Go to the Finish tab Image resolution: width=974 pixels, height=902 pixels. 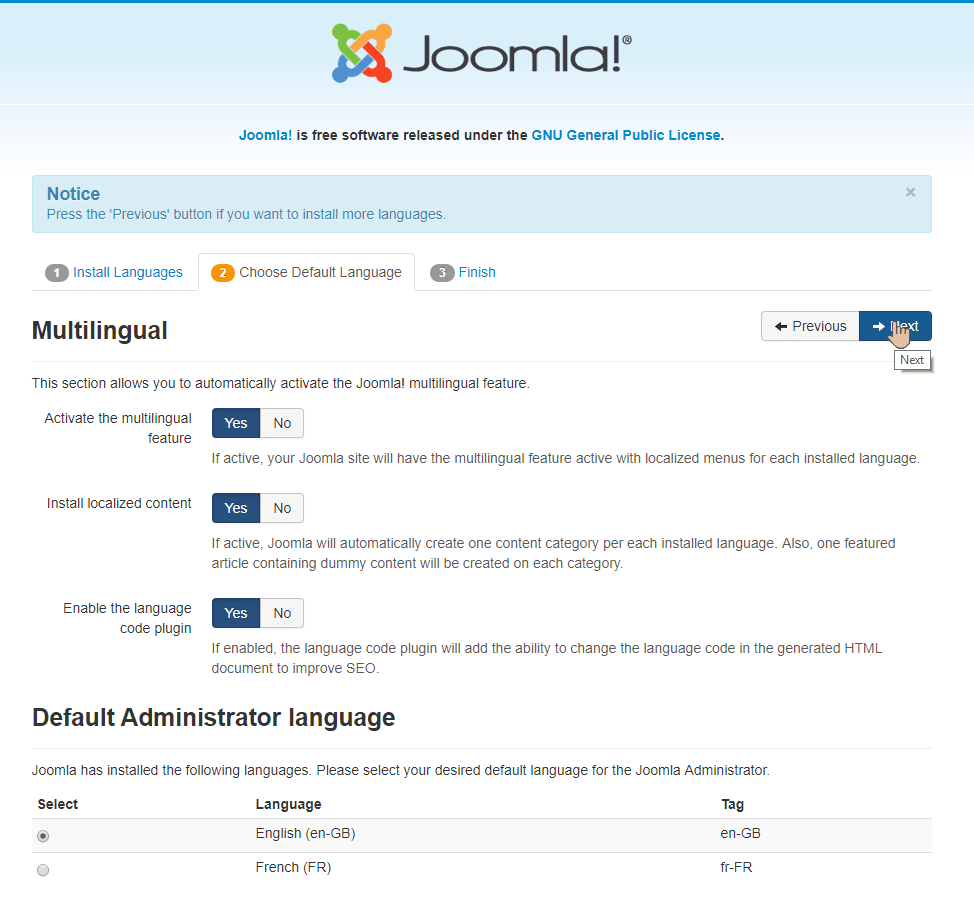(x=463, y=273)
